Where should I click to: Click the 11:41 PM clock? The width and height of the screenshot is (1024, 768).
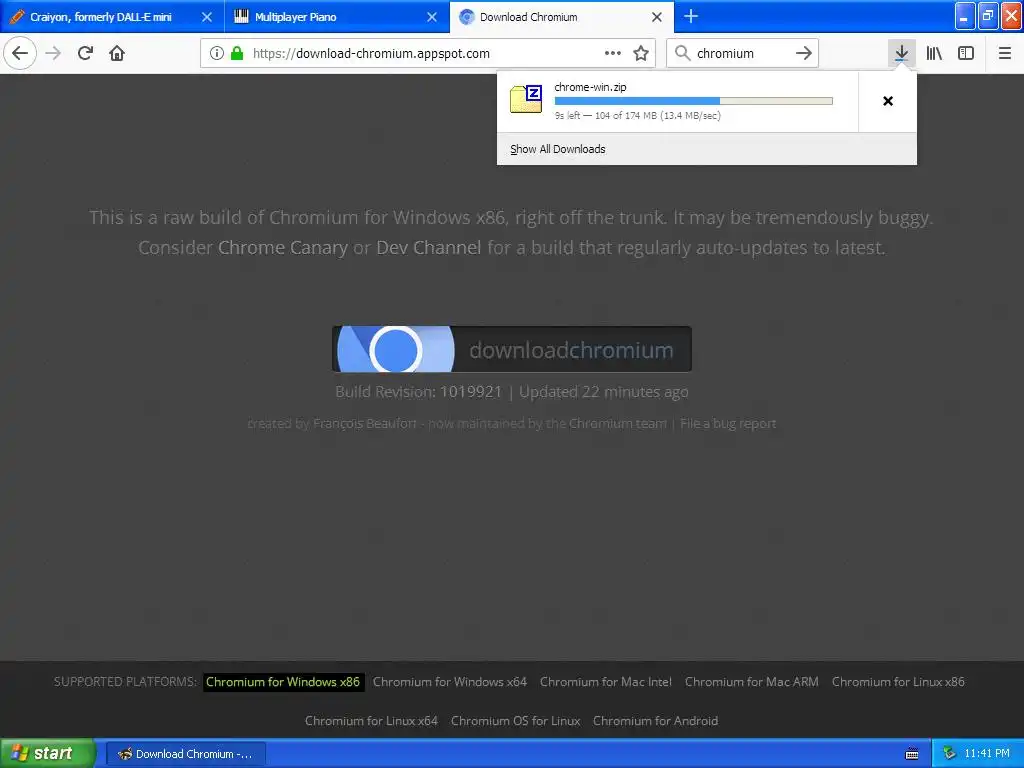987,754
